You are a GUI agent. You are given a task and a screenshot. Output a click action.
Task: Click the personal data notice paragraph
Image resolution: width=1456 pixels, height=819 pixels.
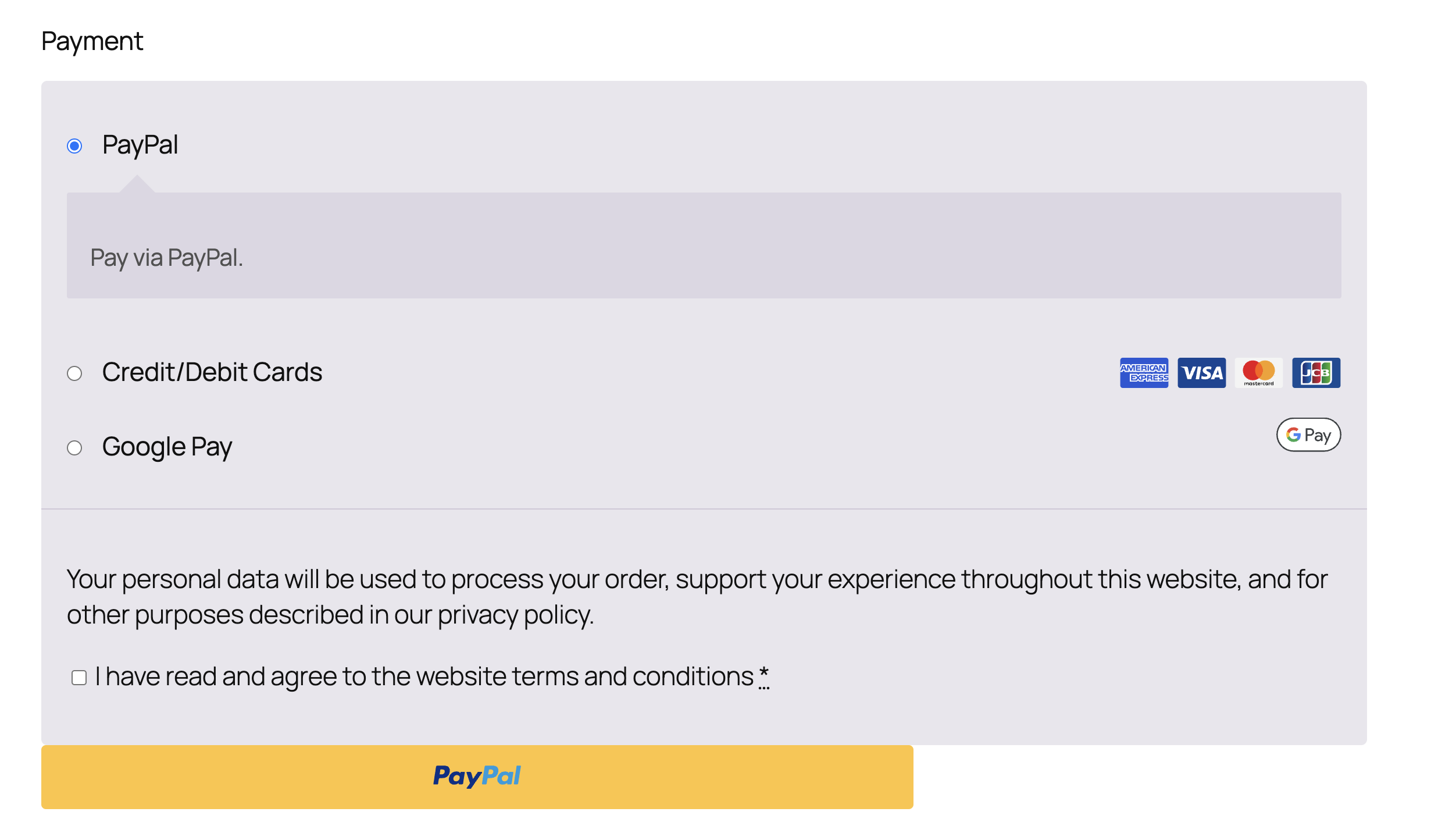[697, 597]
